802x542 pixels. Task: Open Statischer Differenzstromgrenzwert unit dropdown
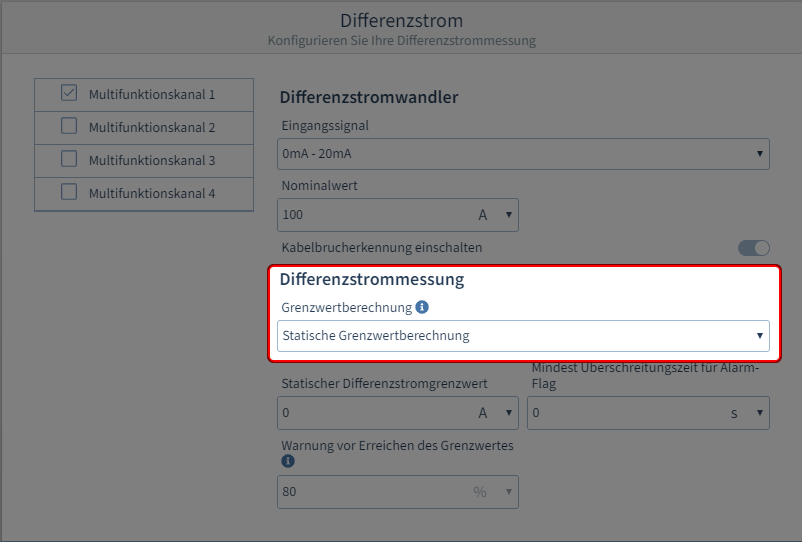496,413
